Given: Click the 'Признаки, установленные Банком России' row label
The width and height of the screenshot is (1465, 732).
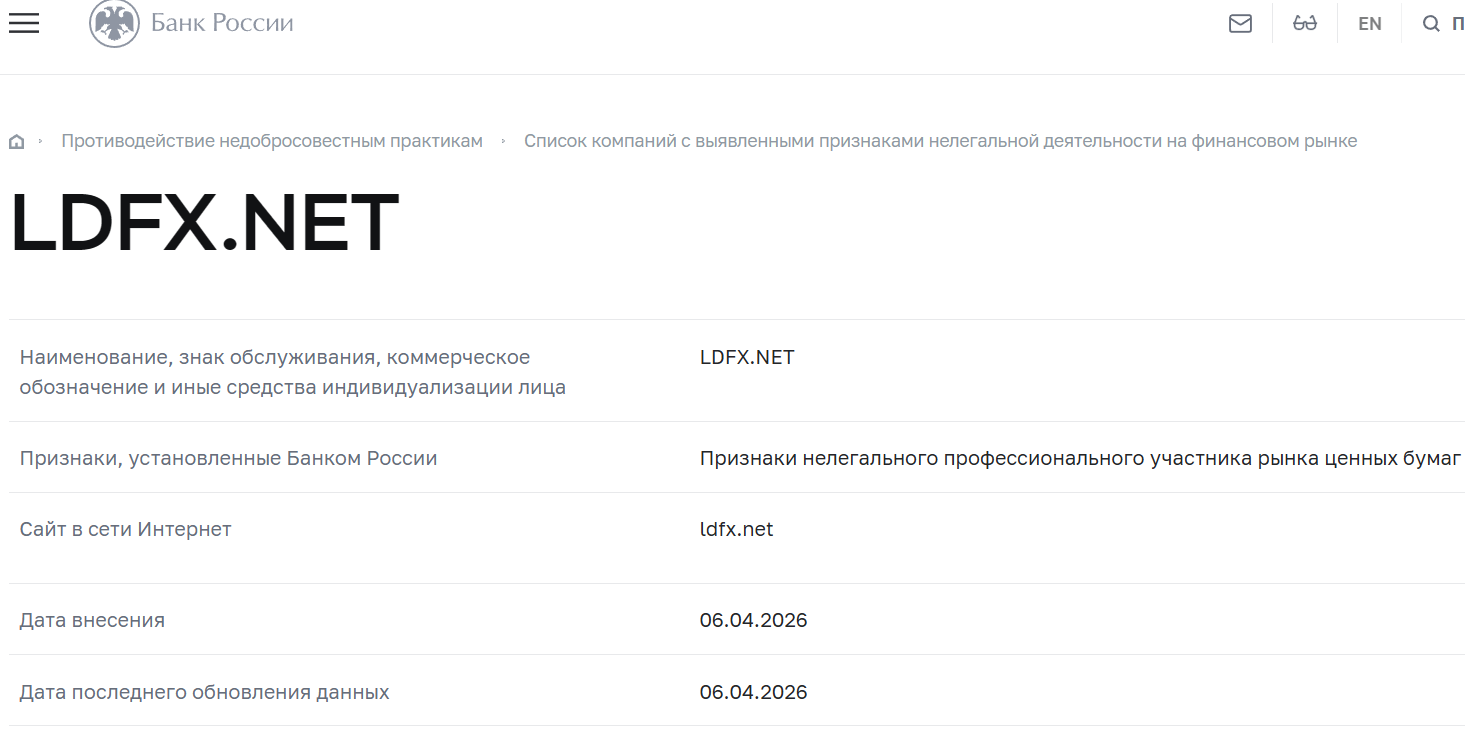Looking at the screenshot, I should click(x=228, y=457).
